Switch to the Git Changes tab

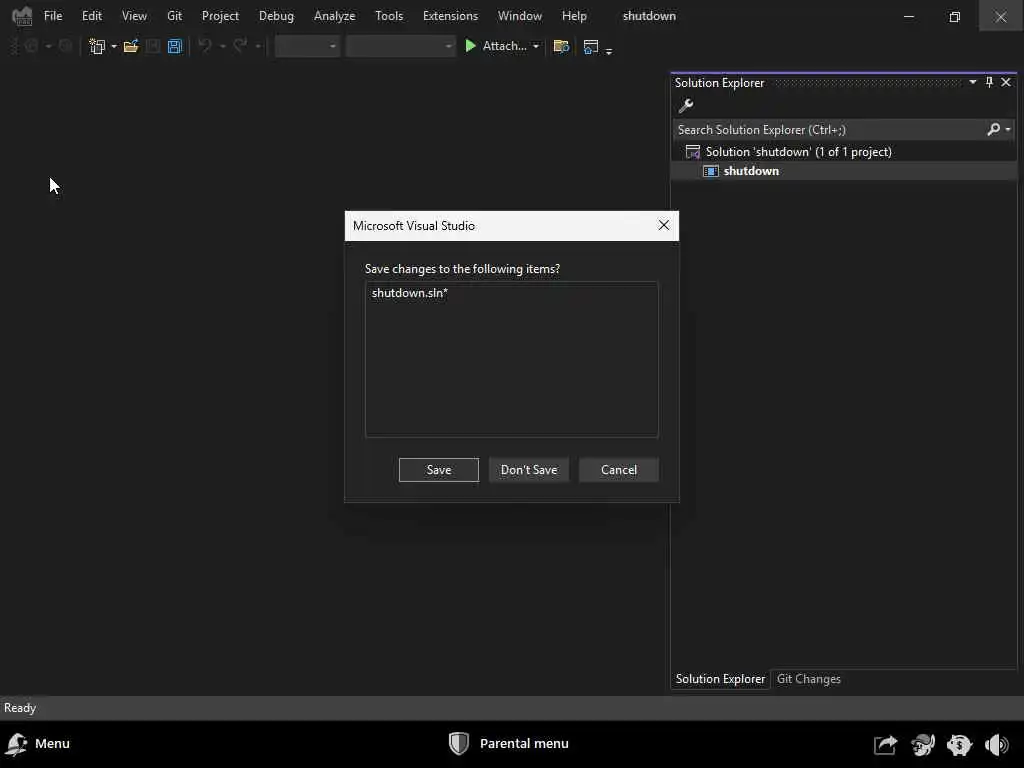point(808,679)
